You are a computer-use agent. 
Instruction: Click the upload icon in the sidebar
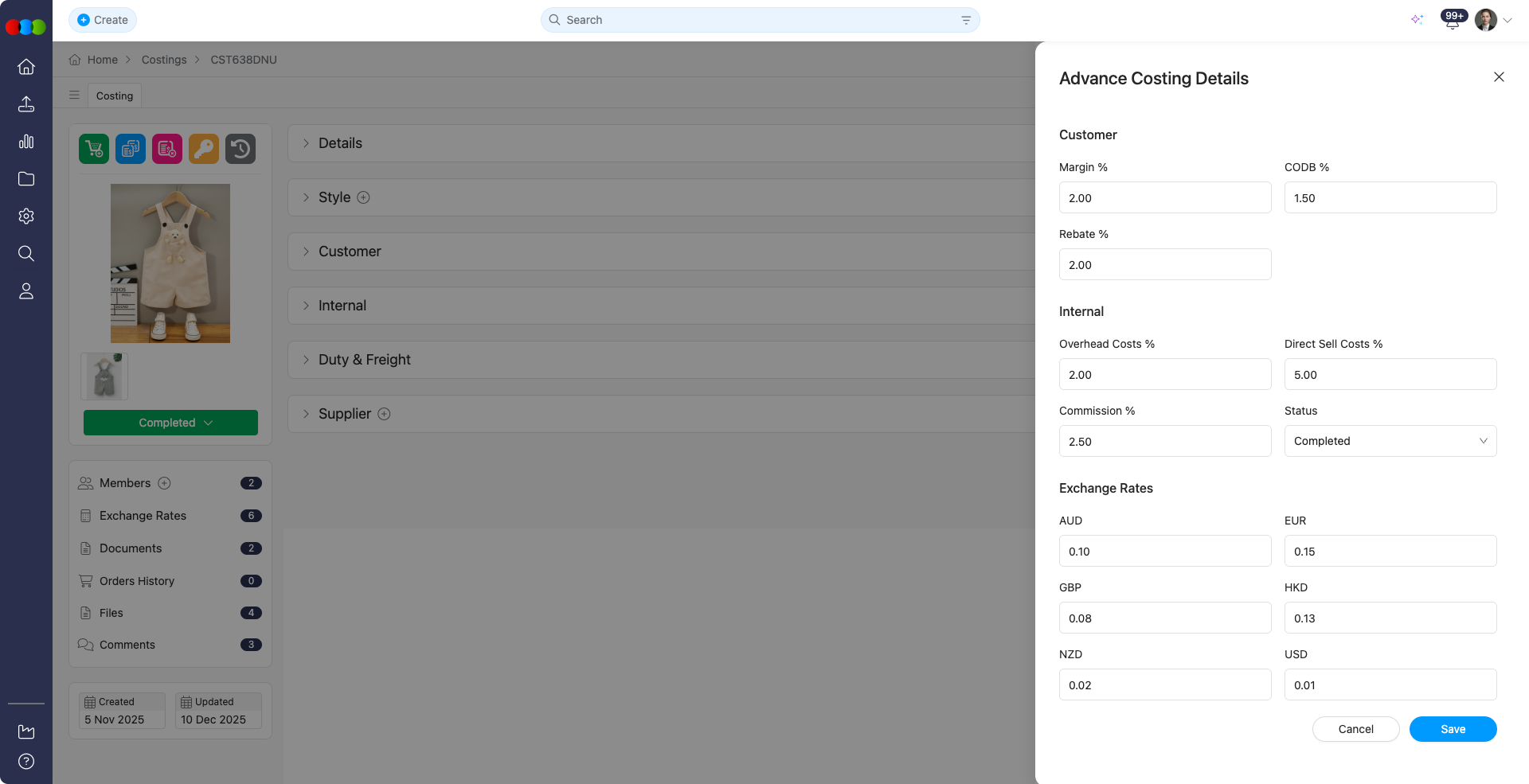point(26,104)
